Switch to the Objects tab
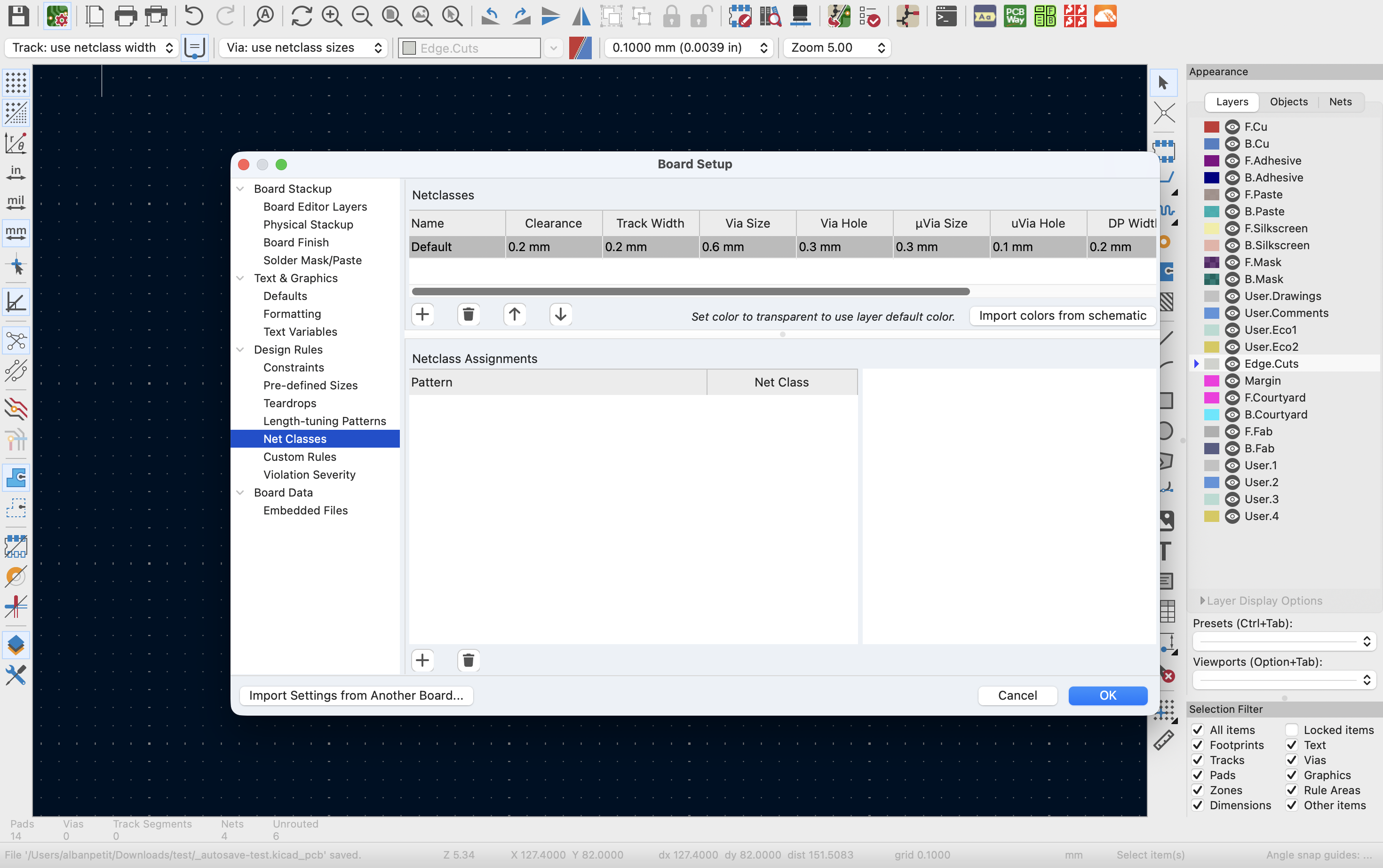The image size is (1383, 868). pos(1288,102)
